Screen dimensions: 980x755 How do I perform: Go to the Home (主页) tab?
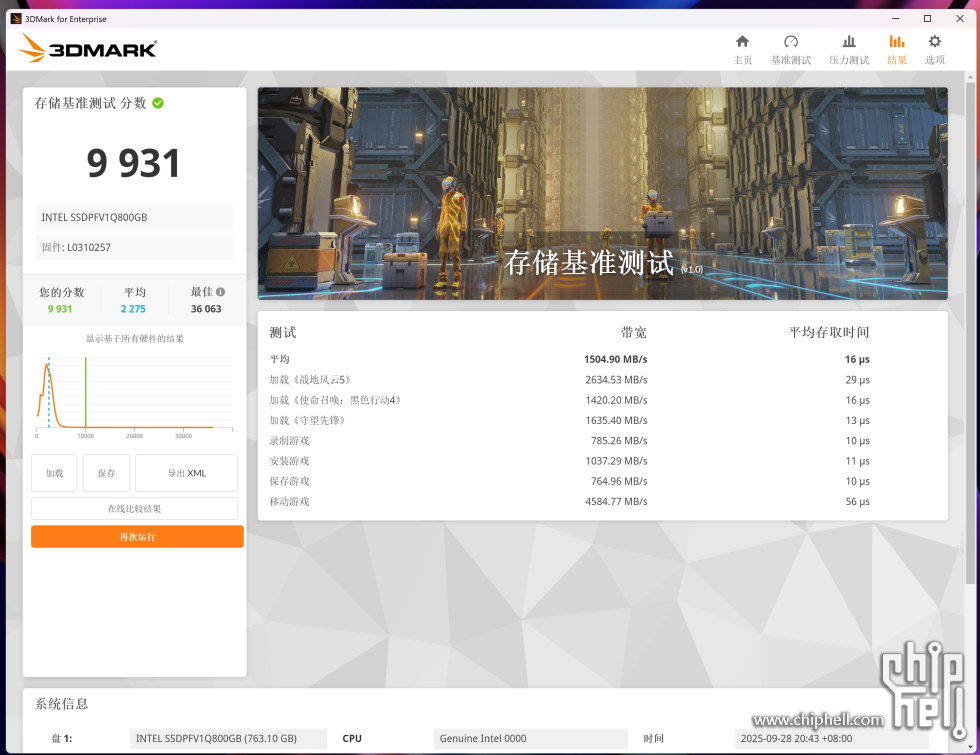coord(742,50)
